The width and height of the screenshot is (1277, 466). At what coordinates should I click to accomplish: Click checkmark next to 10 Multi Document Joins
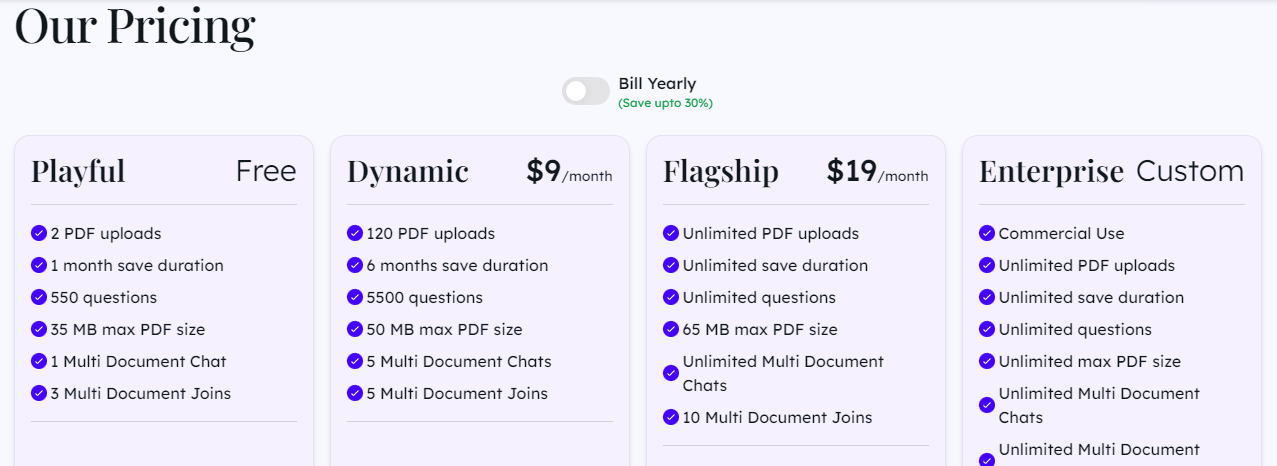pos(671,417)
